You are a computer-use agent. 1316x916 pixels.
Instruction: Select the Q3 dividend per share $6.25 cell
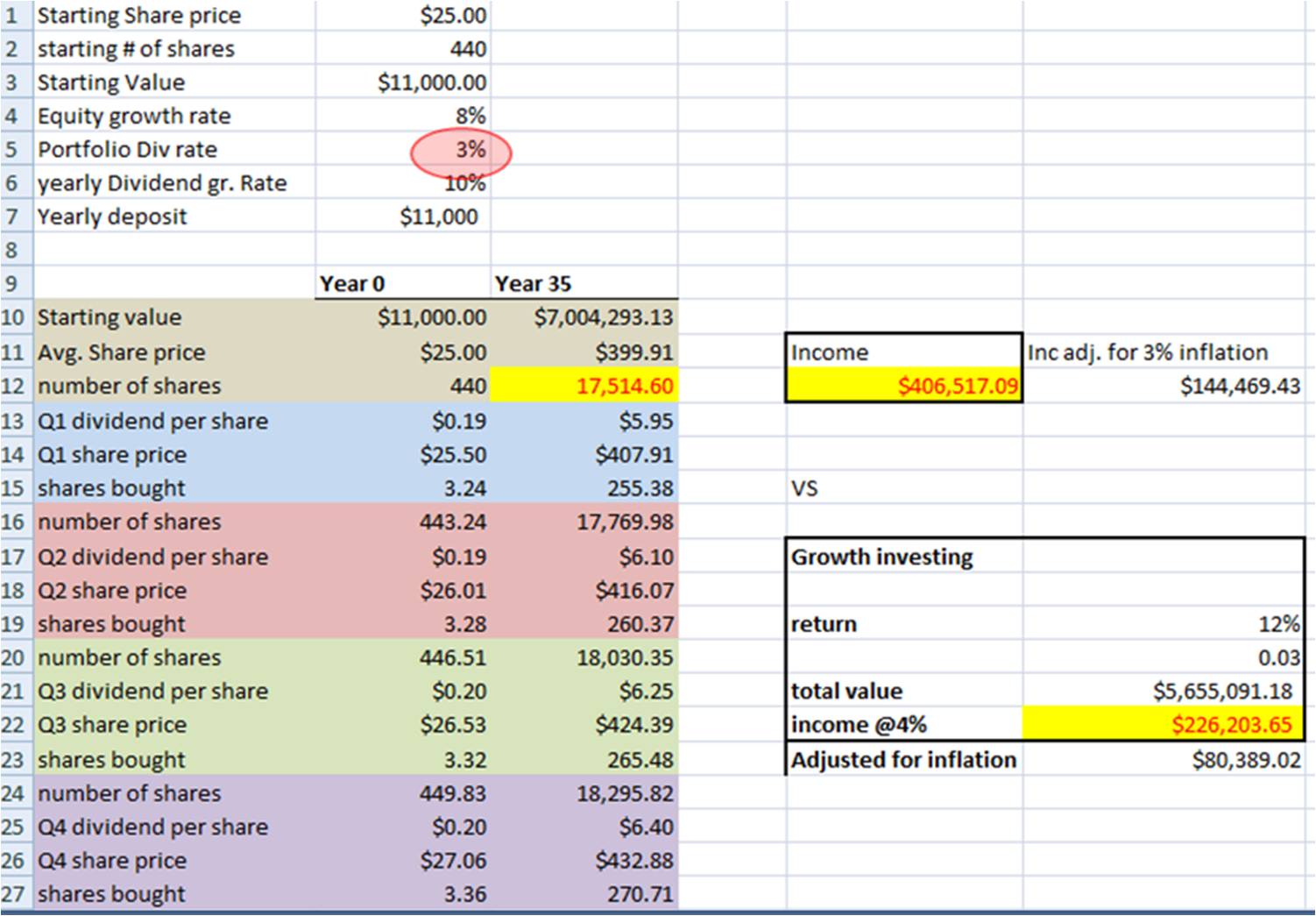pyautogui.click(x=584, y=692)
